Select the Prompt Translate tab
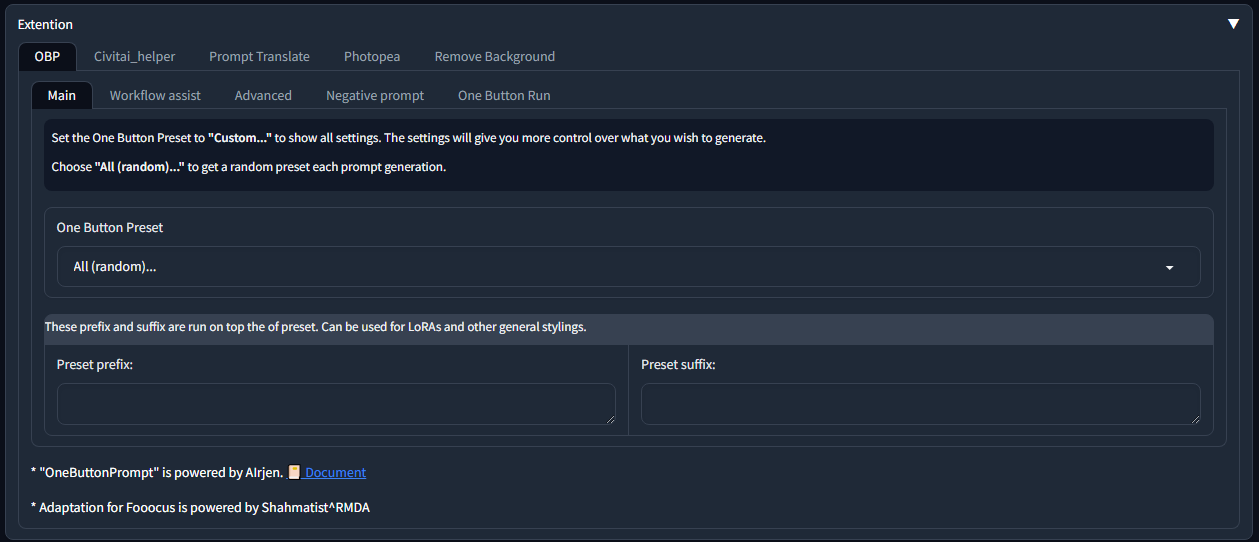1259x542 pixels. [x=259, y=56]
